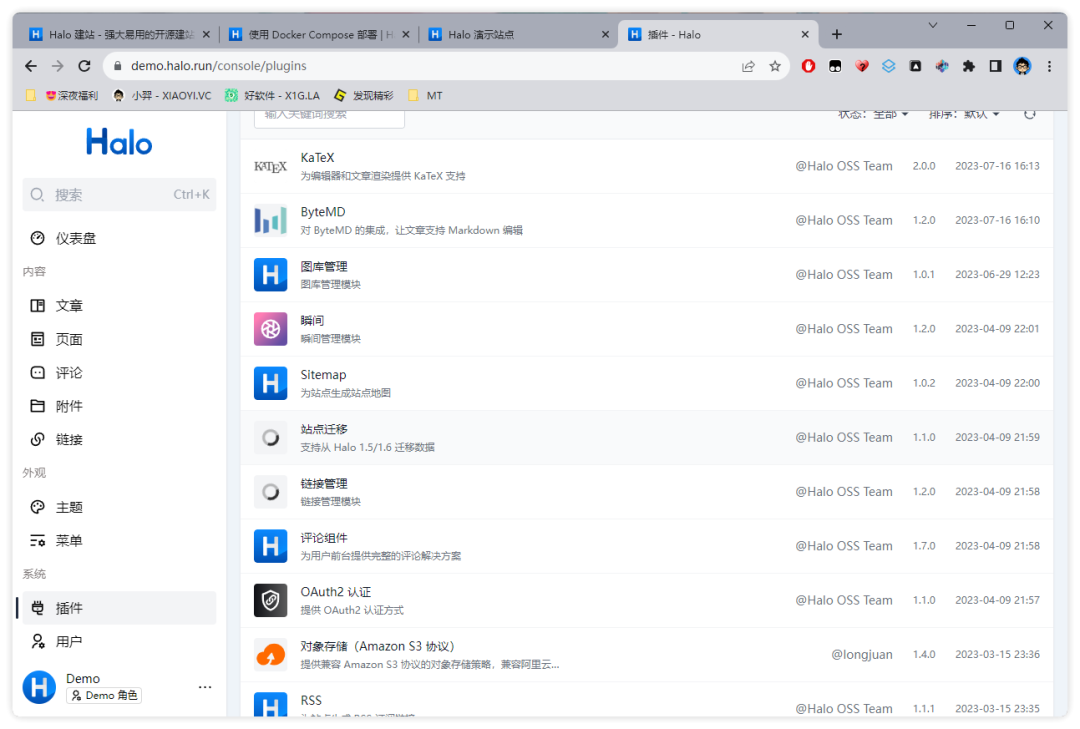This screenshot has height=729, width=1080.
Task: Open the OAuth2 认证 plugin title
Action: [x=335, y=592]
